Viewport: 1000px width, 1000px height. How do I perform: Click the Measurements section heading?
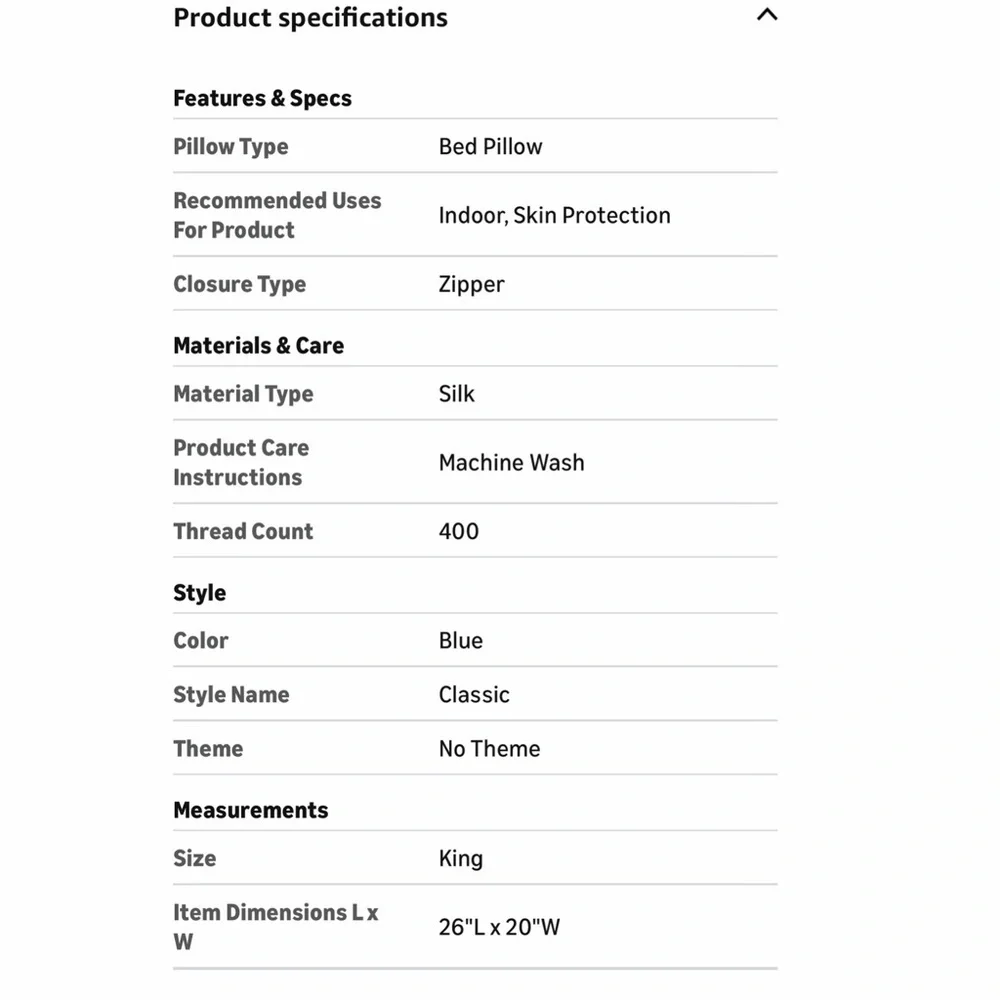251,811
